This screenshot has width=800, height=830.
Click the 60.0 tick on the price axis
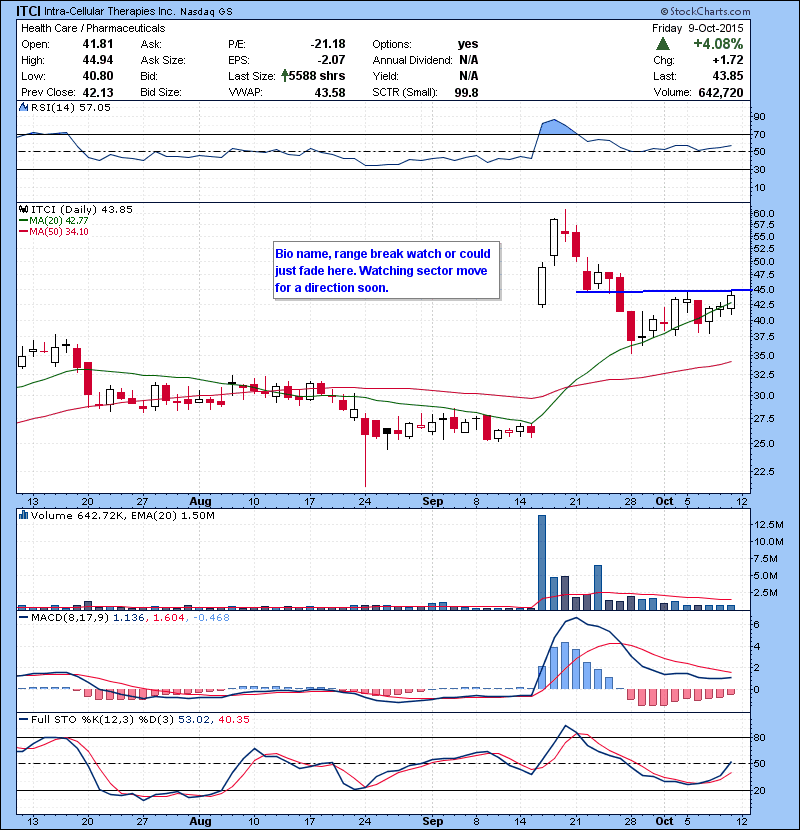(763, 213)
